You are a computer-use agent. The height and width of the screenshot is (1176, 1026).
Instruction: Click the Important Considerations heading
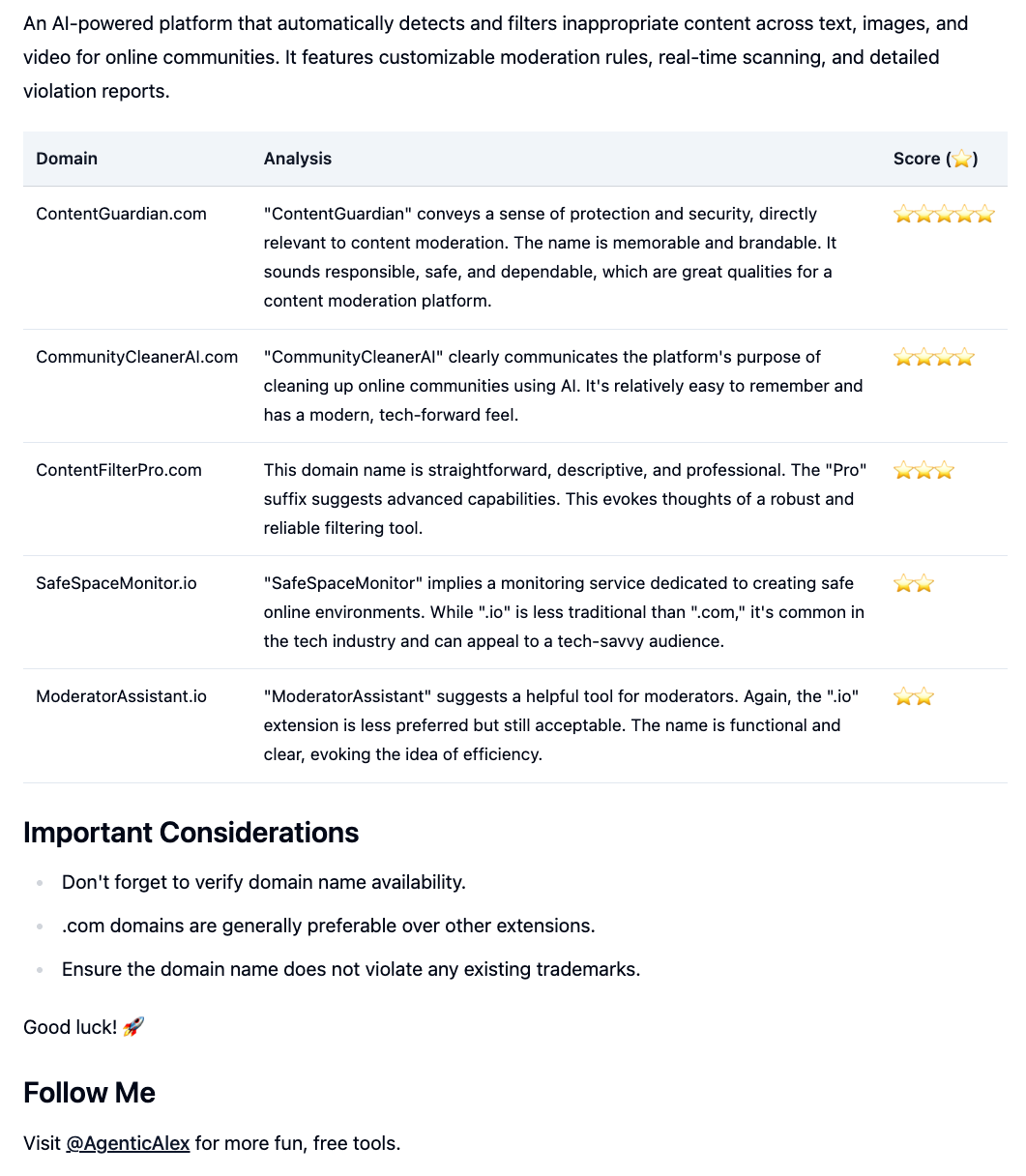[191, 833]
